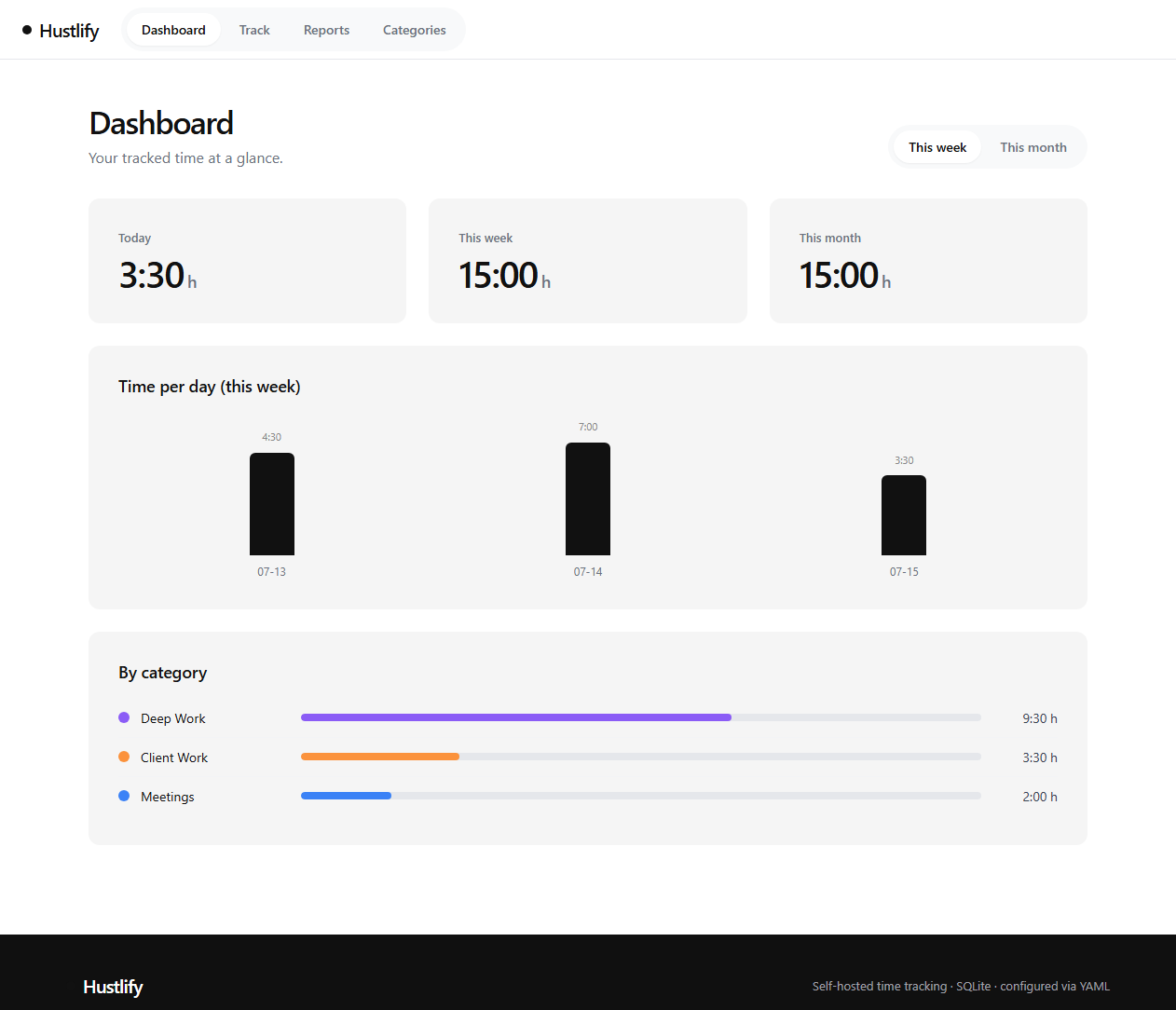Click the 2:00 h Meetings total
This screenshot has width=1176, height=1010.
point(1040,797)
